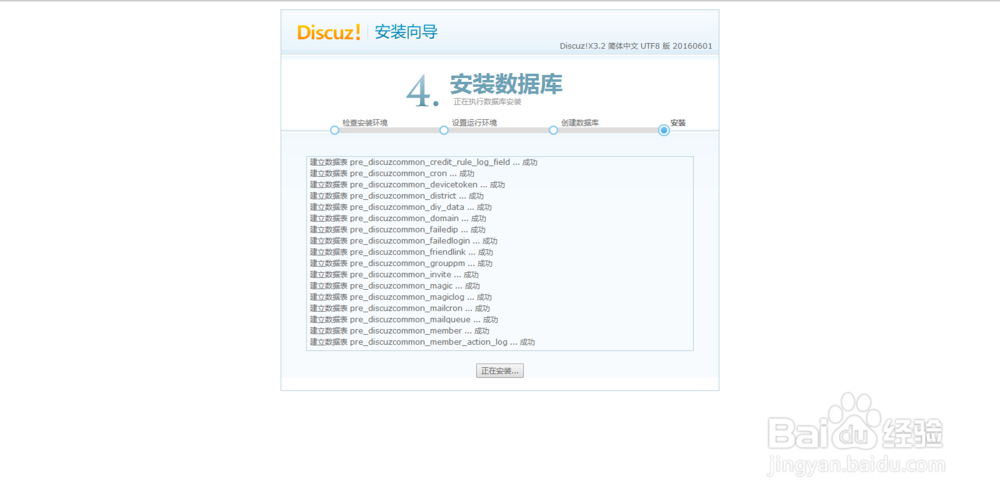Click the pre_discuzcommon_member ... 成功 log line

tap(400, 331)
